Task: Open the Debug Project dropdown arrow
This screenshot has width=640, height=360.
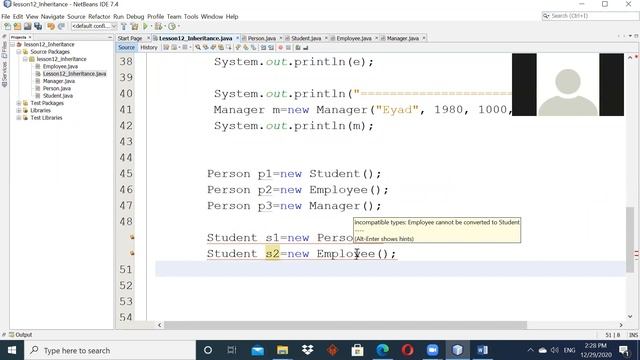Action: coord(164,27)
